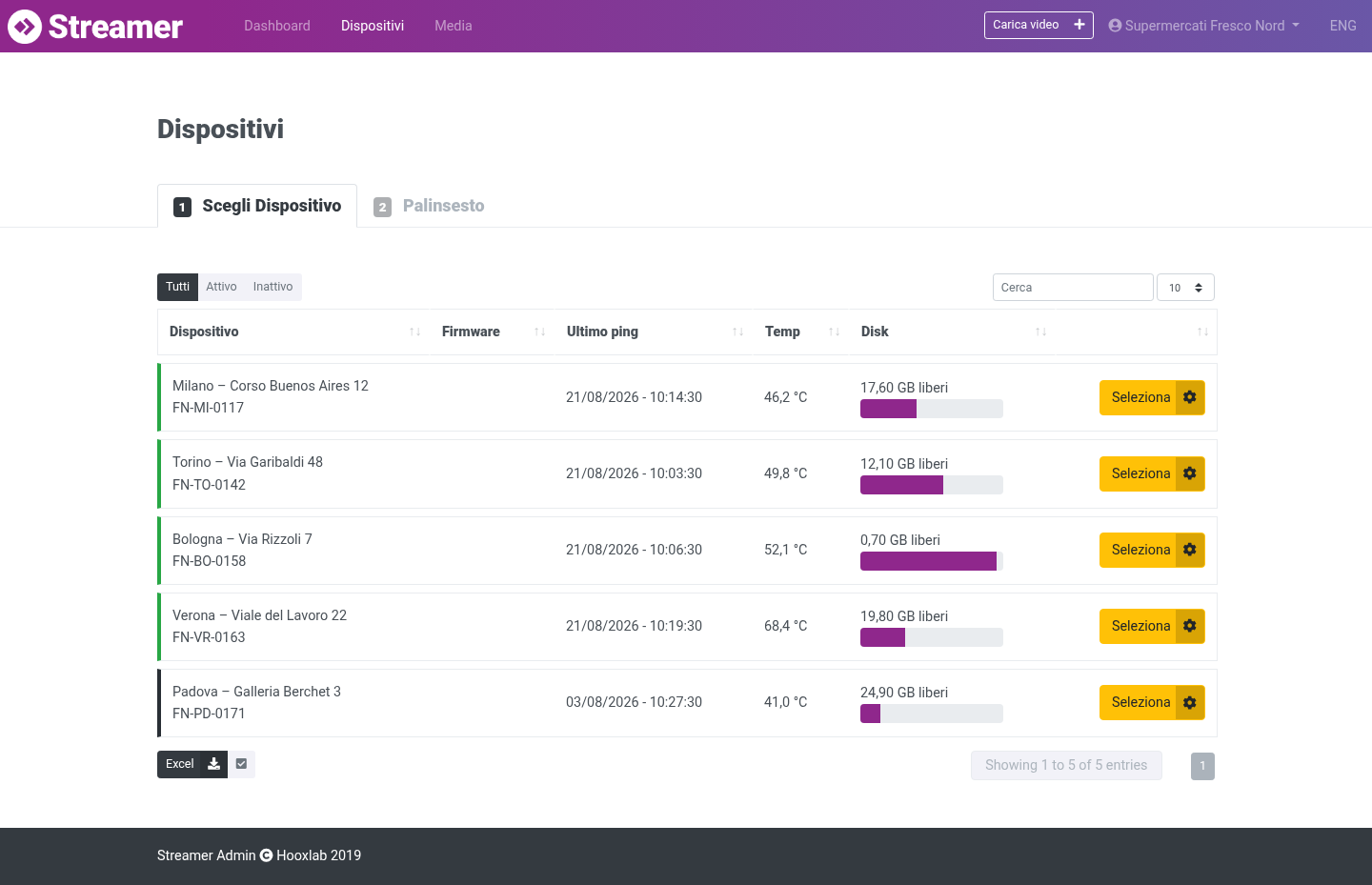Filter devices by Inattivo status
This screenshot has width=1372, height=885.
(x=272, y=287)
